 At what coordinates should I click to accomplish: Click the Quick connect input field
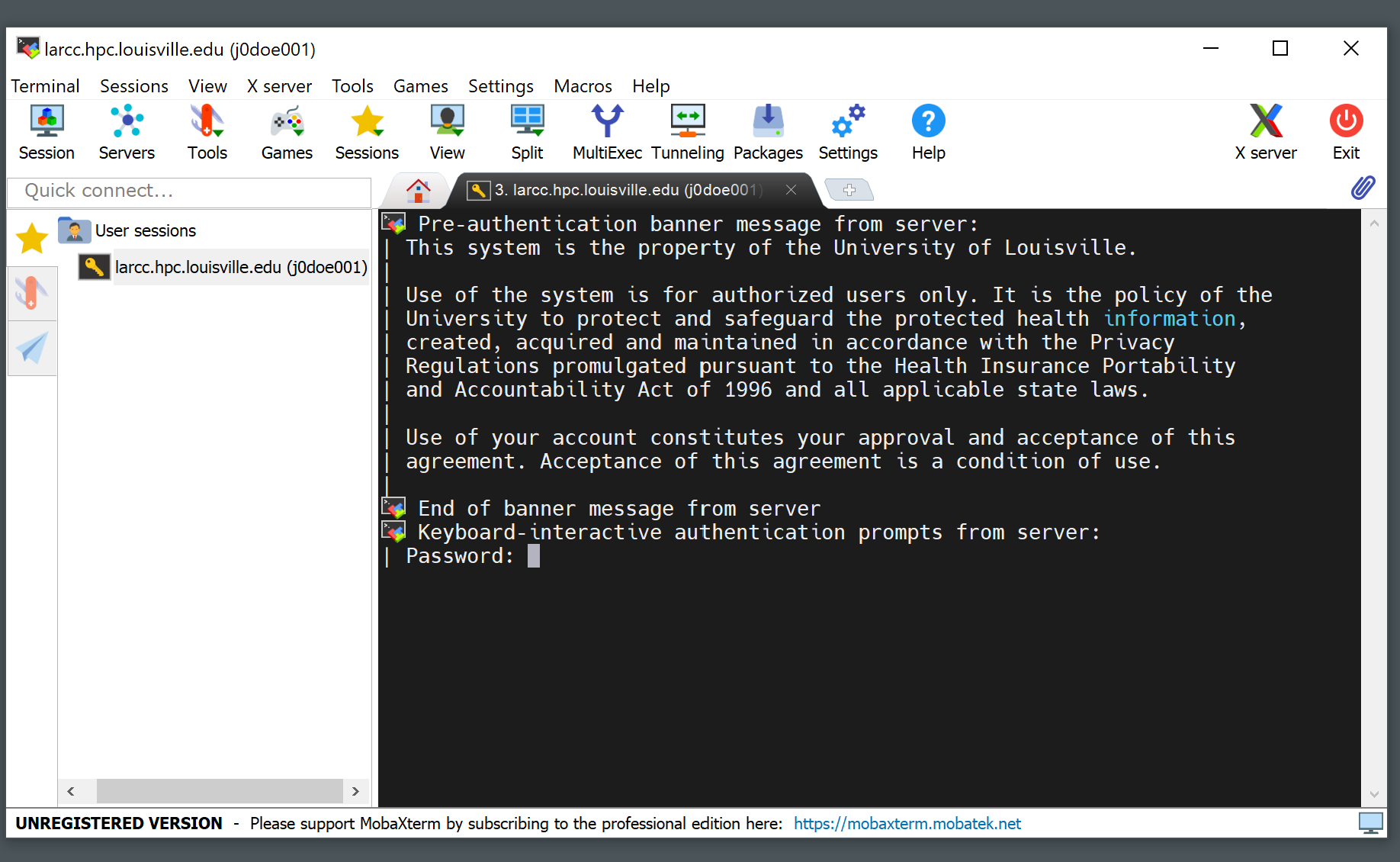tap(189, 191)
